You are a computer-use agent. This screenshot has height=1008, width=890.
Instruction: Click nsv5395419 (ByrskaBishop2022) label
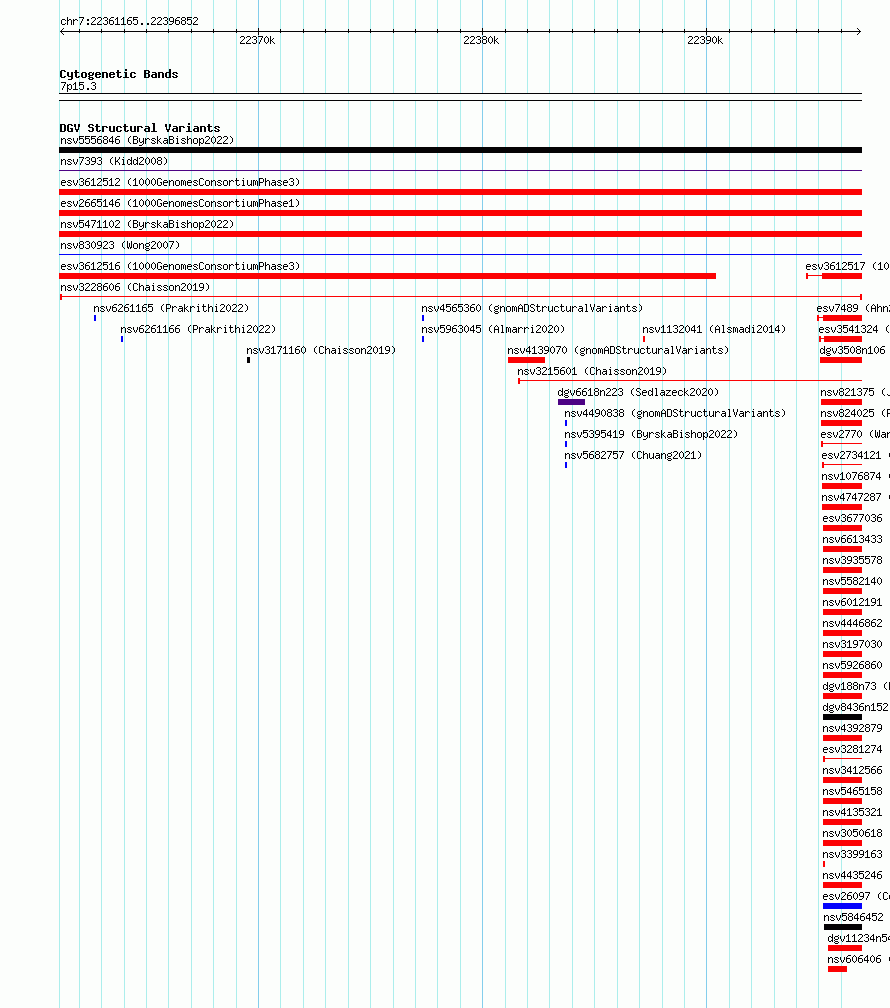click(x=651, y=435)
